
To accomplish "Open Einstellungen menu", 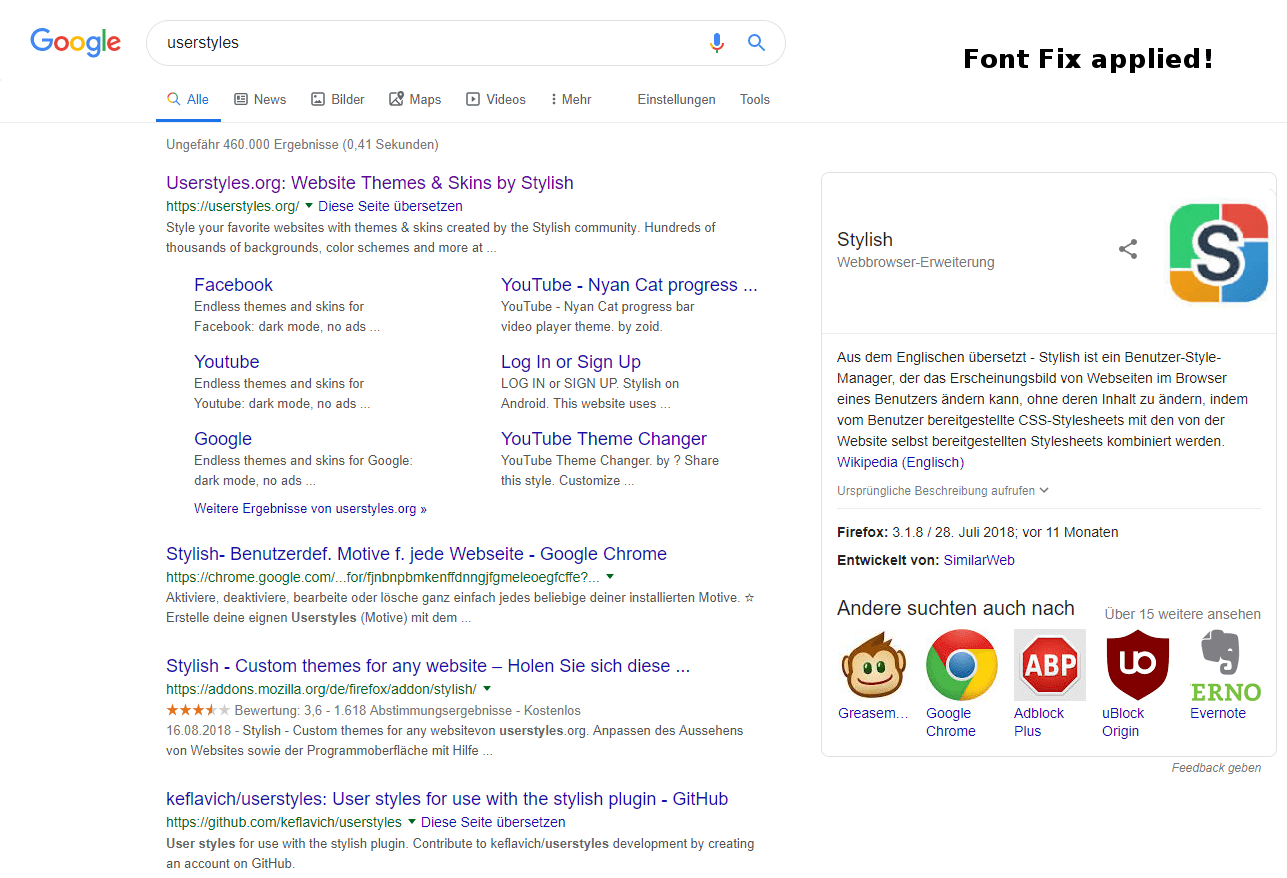I will (676, 99).
